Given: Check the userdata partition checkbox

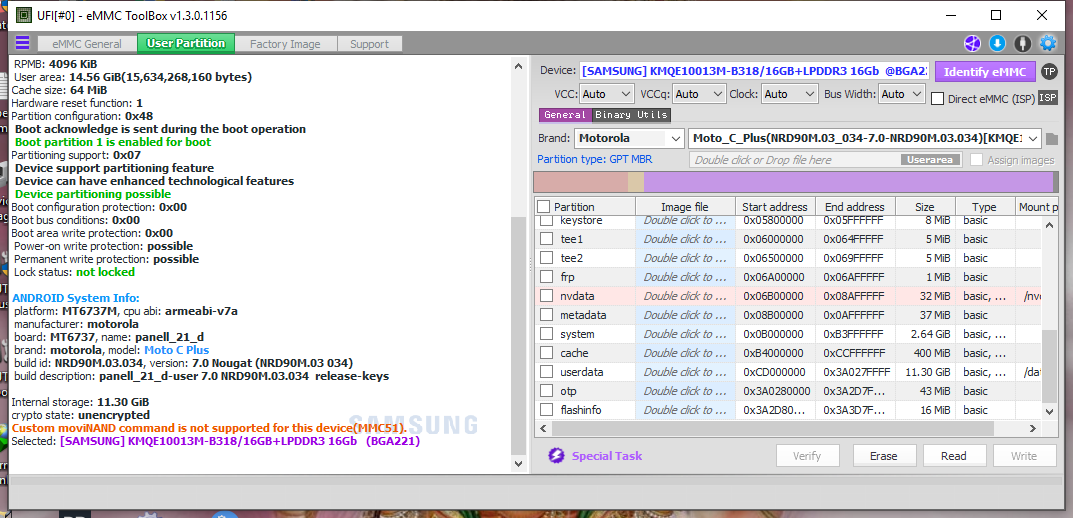Looking at the screenshot, I should 546,372.
